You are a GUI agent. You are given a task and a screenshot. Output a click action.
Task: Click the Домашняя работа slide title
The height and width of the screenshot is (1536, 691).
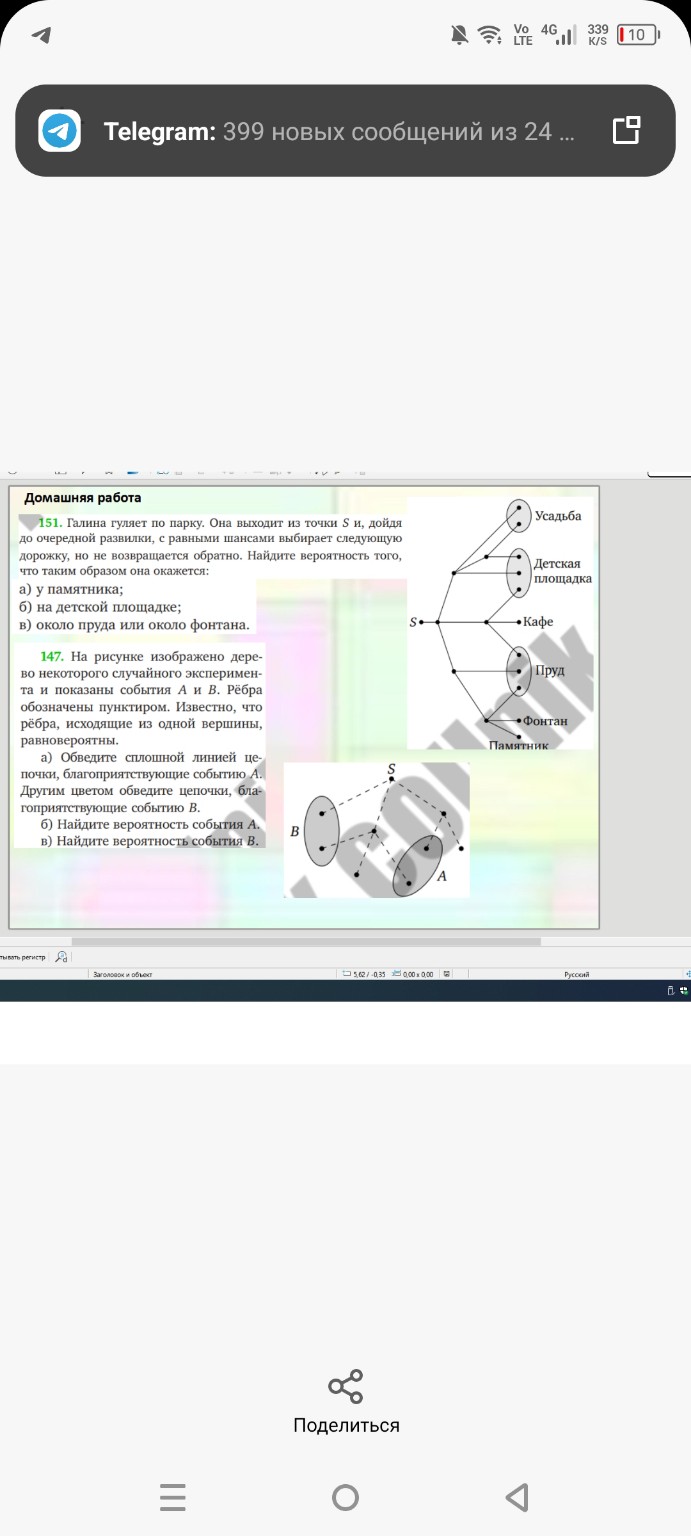tap(83, 498)
